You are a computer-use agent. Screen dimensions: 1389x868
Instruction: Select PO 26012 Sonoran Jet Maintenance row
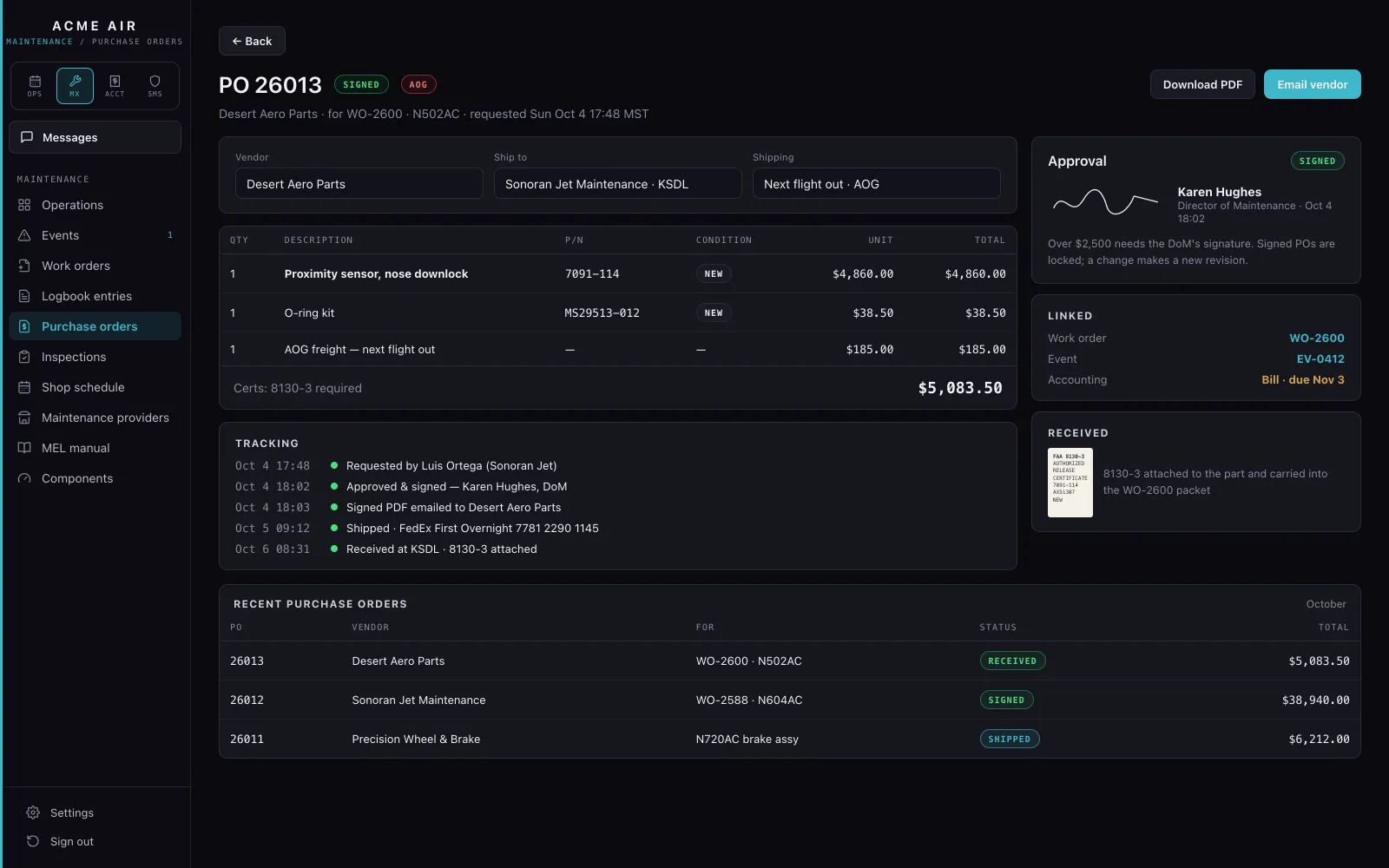789,700
